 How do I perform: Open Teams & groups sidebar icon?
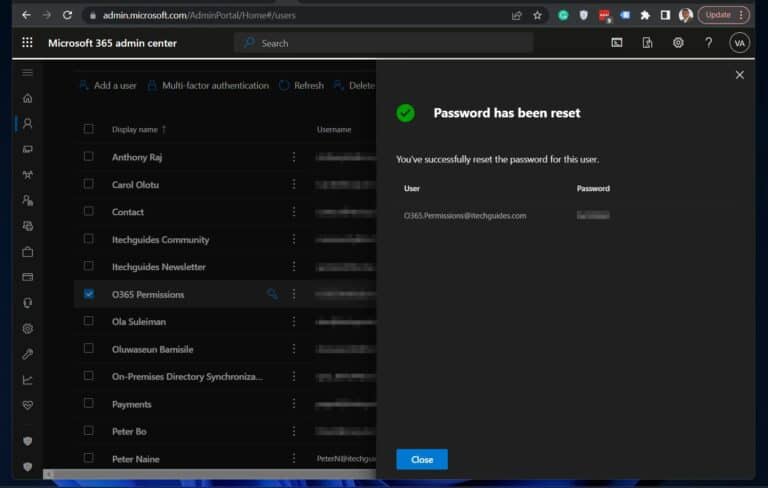27,175
